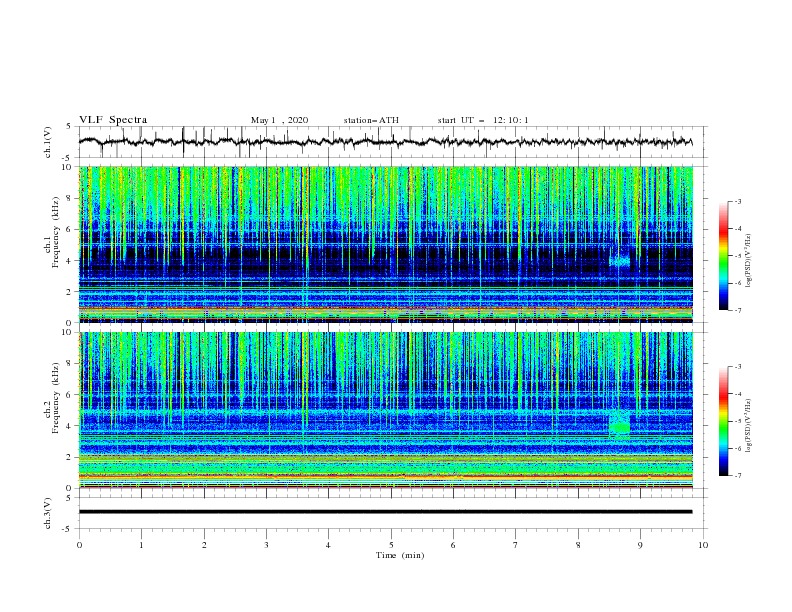Click the "4" minute tick on time axis
792x612 pixels.
328,545
